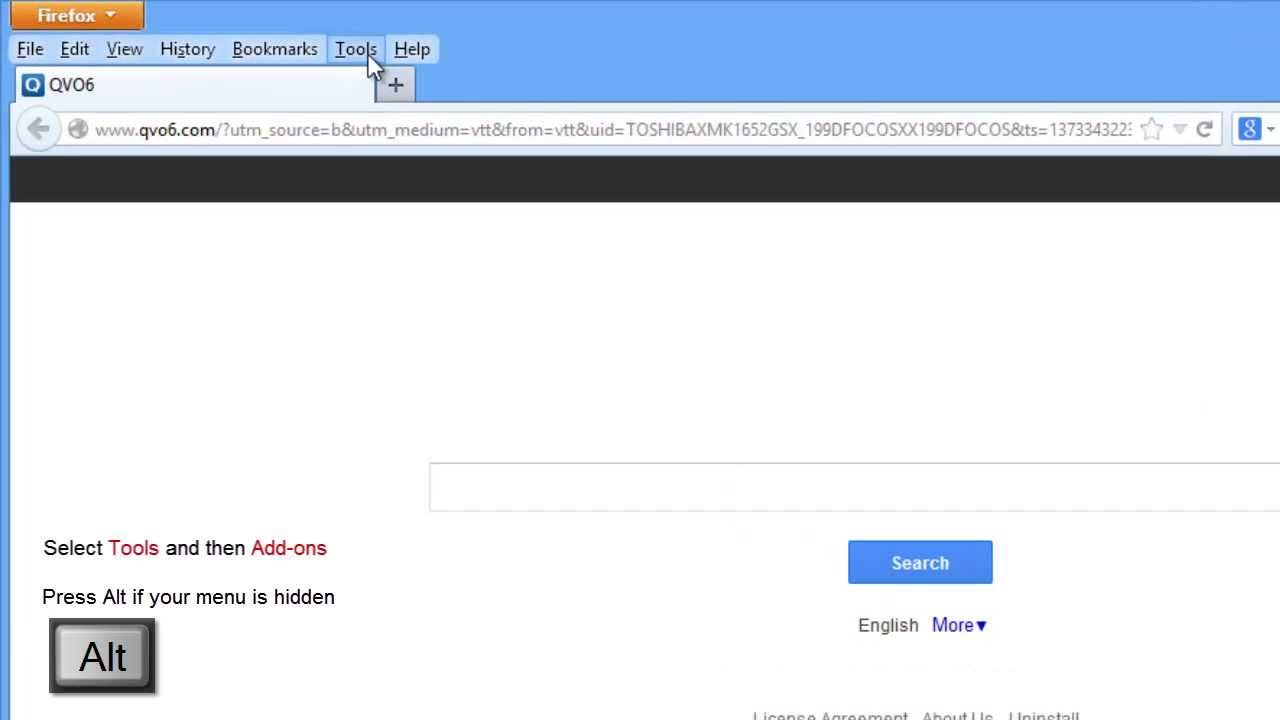Open the Uninstall link
The image size is (1280, 720).
[x=1044, y=716]
